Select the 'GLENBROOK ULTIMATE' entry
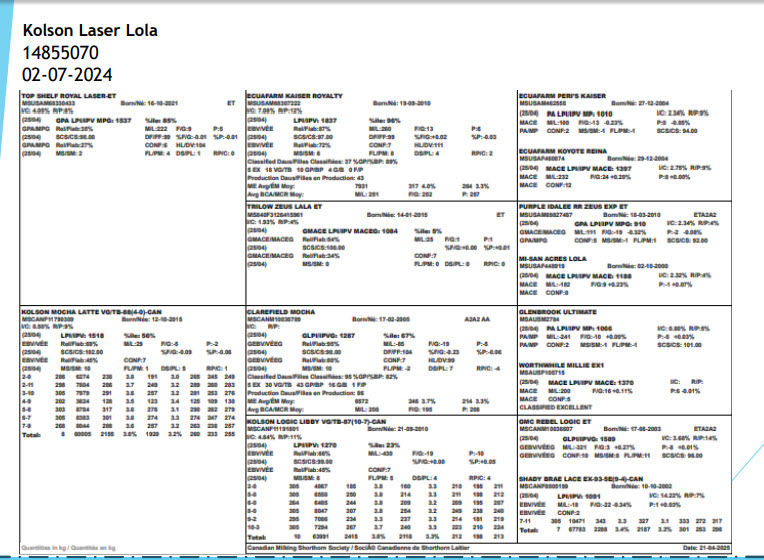This screenshot has width=764, height=560. point(558,312)
